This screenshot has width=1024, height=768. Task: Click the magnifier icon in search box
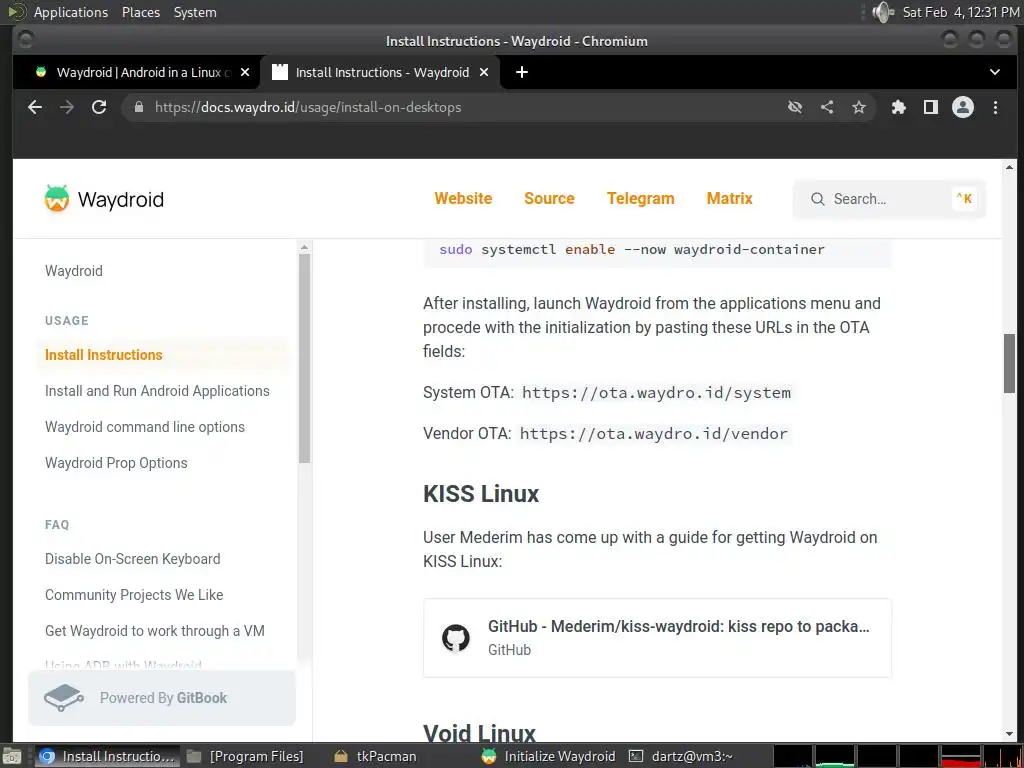818,199
